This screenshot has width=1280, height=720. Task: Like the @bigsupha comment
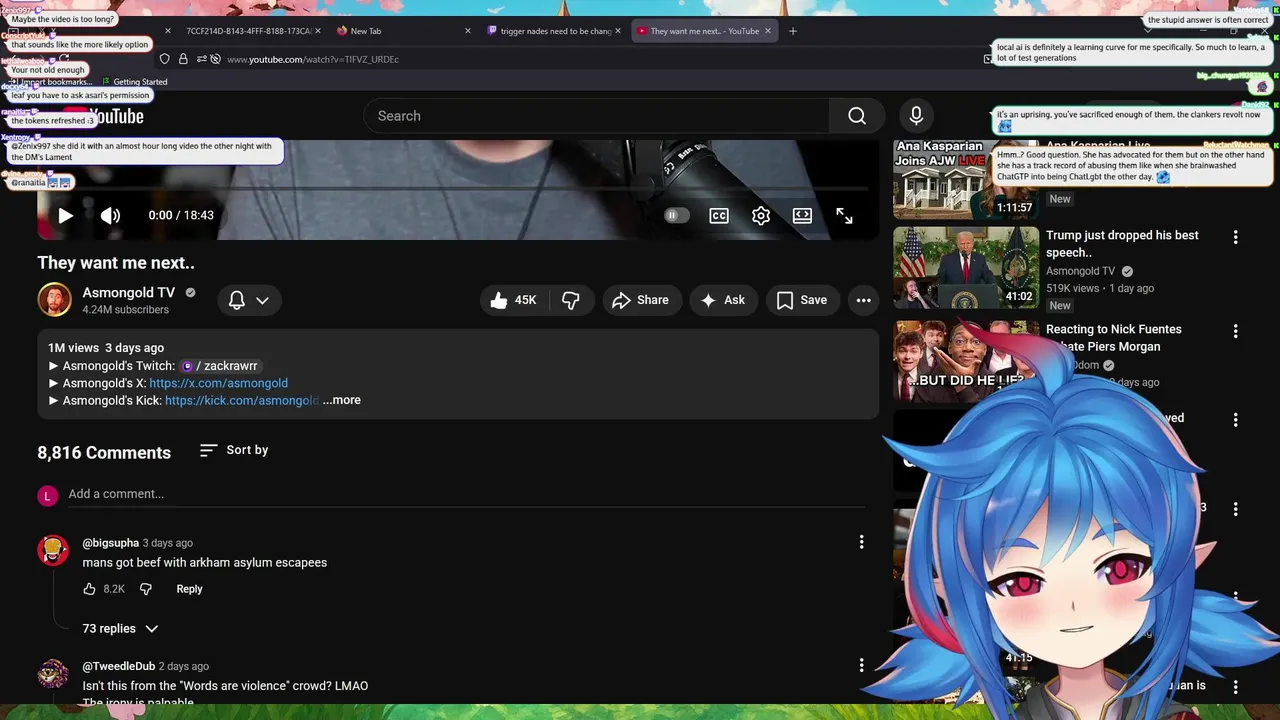(x=90, y=589)
